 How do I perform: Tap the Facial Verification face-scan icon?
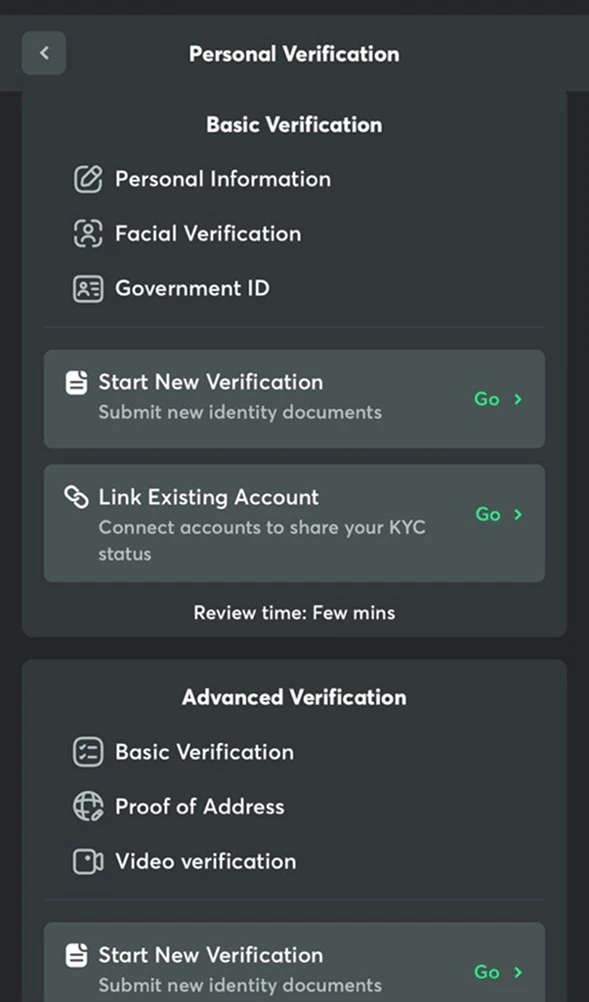[x=88, y=233]
